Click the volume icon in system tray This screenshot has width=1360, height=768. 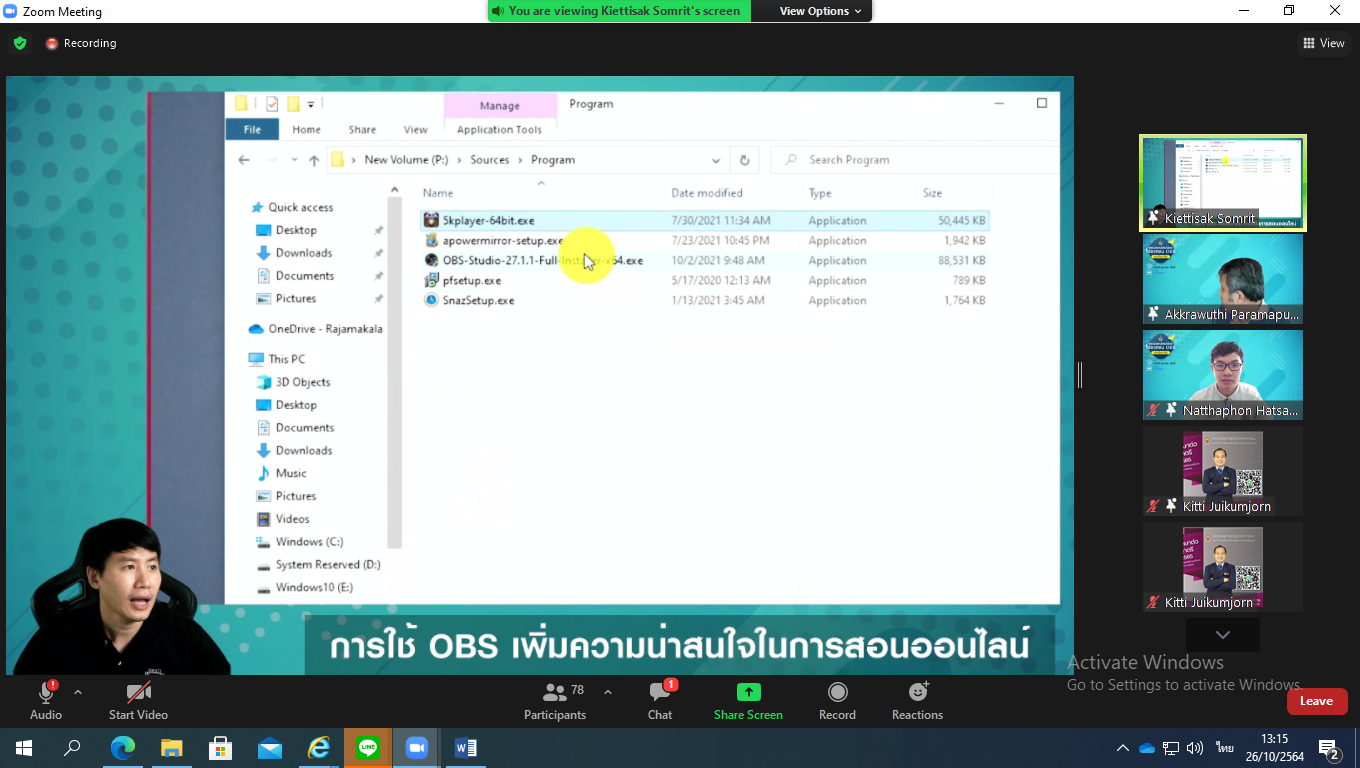[x=1195, y=748]
